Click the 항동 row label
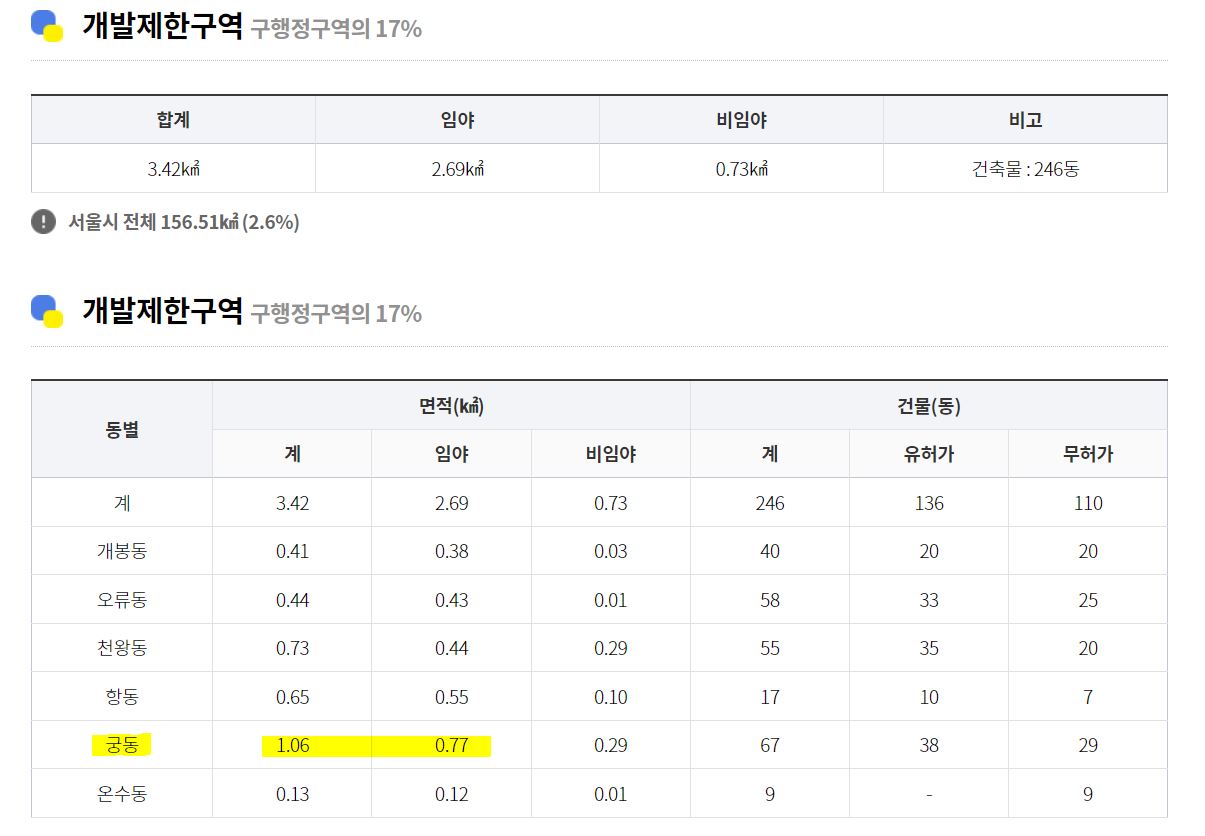 click(x=122, y=696)
